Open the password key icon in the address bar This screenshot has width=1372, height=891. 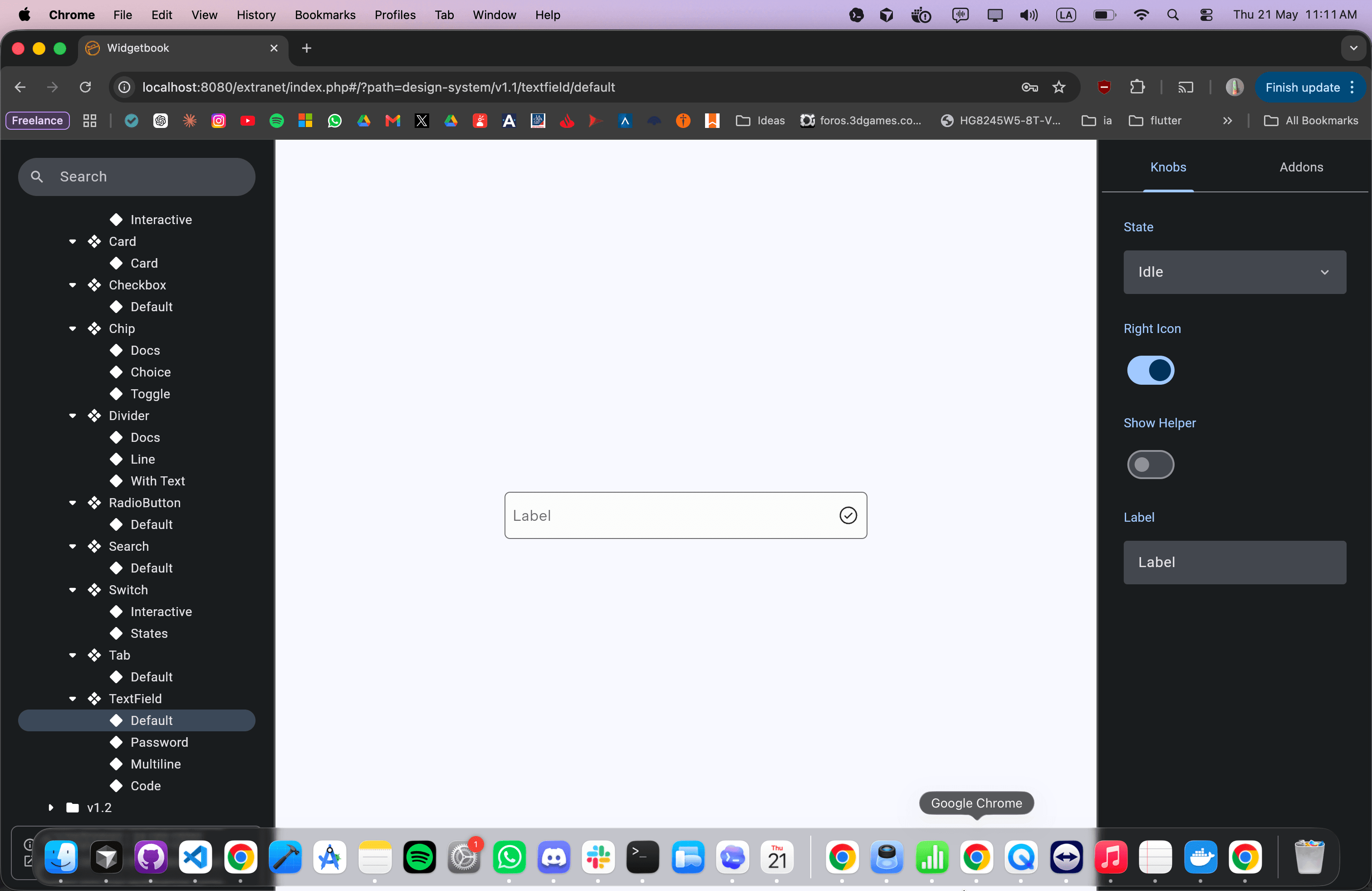pos(1029,87)
